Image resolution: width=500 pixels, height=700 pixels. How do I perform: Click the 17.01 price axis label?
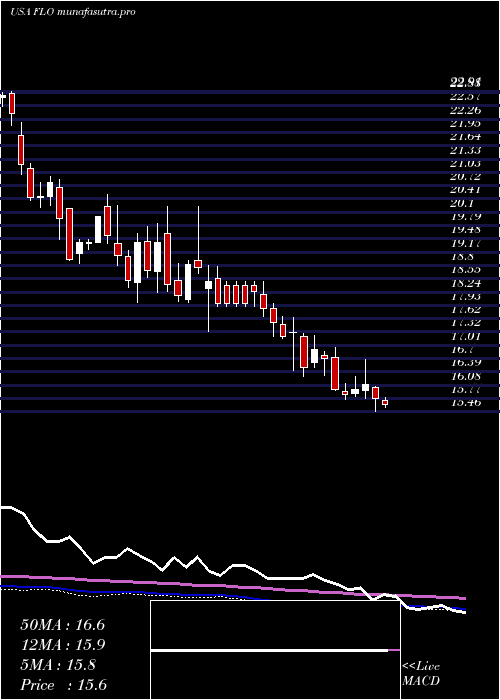click(466, 337)
